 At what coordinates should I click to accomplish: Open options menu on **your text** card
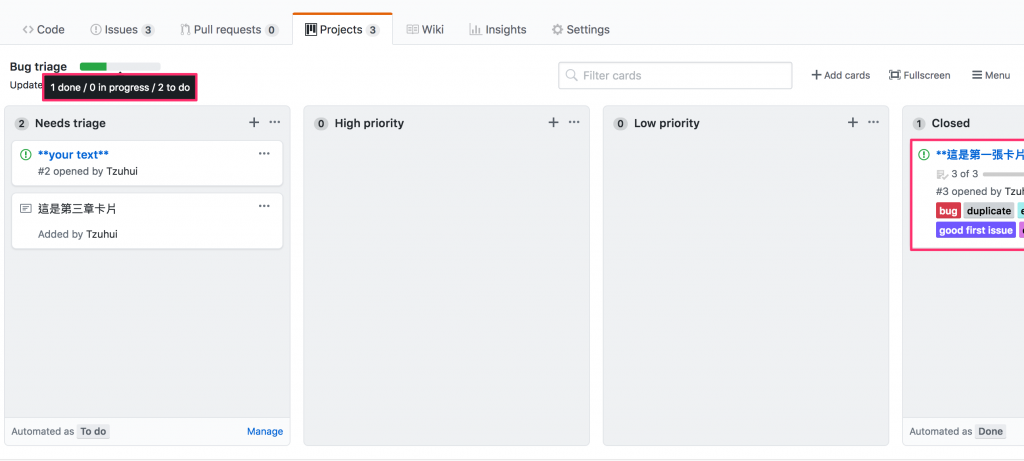[264, 154]
